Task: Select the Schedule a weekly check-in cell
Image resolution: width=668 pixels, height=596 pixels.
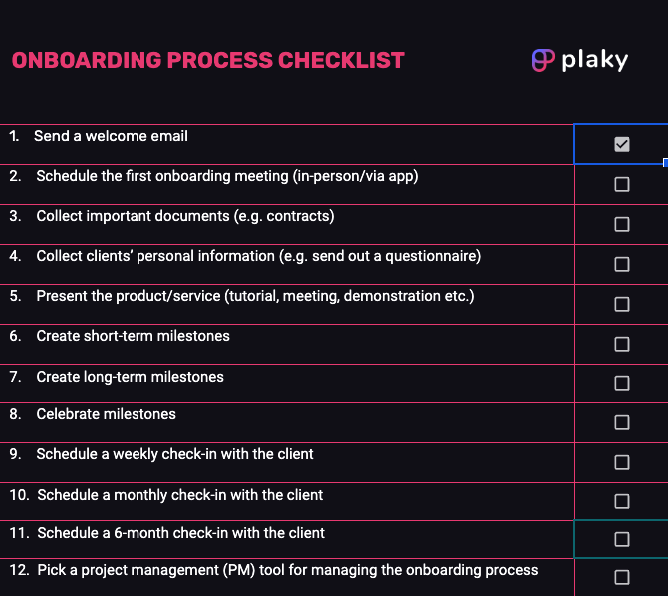Action: (175, 454)
